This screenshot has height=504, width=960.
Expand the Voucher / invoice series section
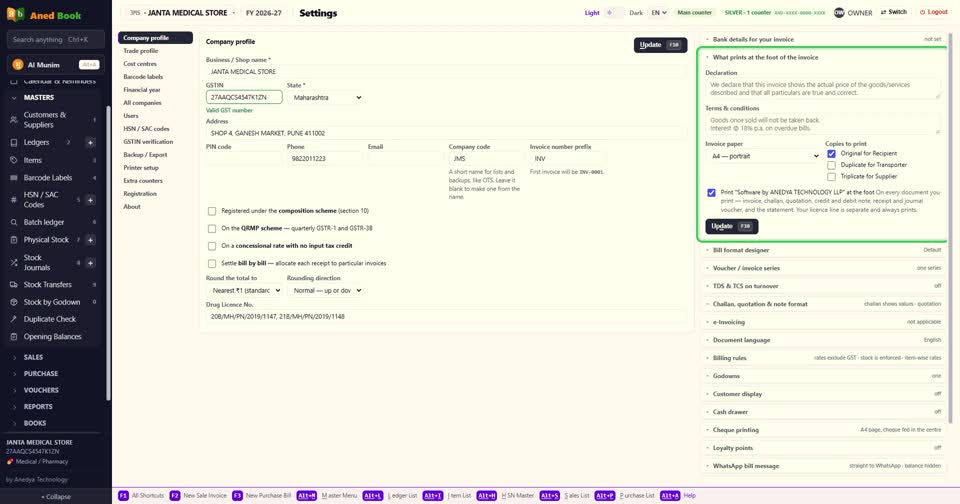(x=823, y=268)
